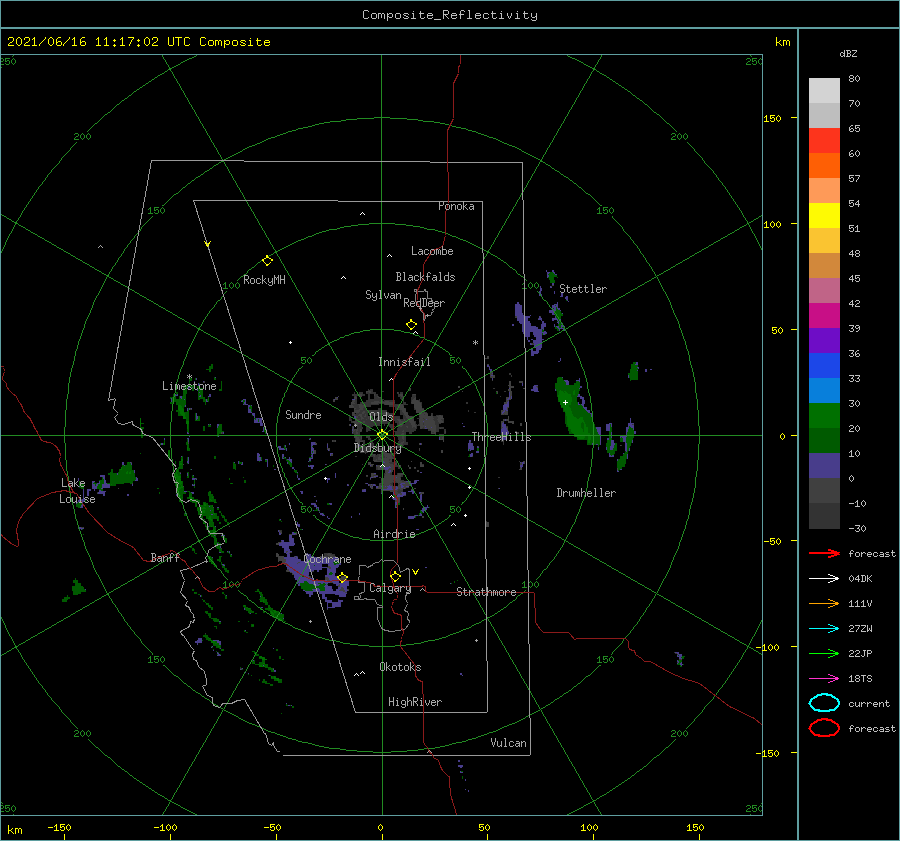Click the Cochrane town label

[327, 559]
